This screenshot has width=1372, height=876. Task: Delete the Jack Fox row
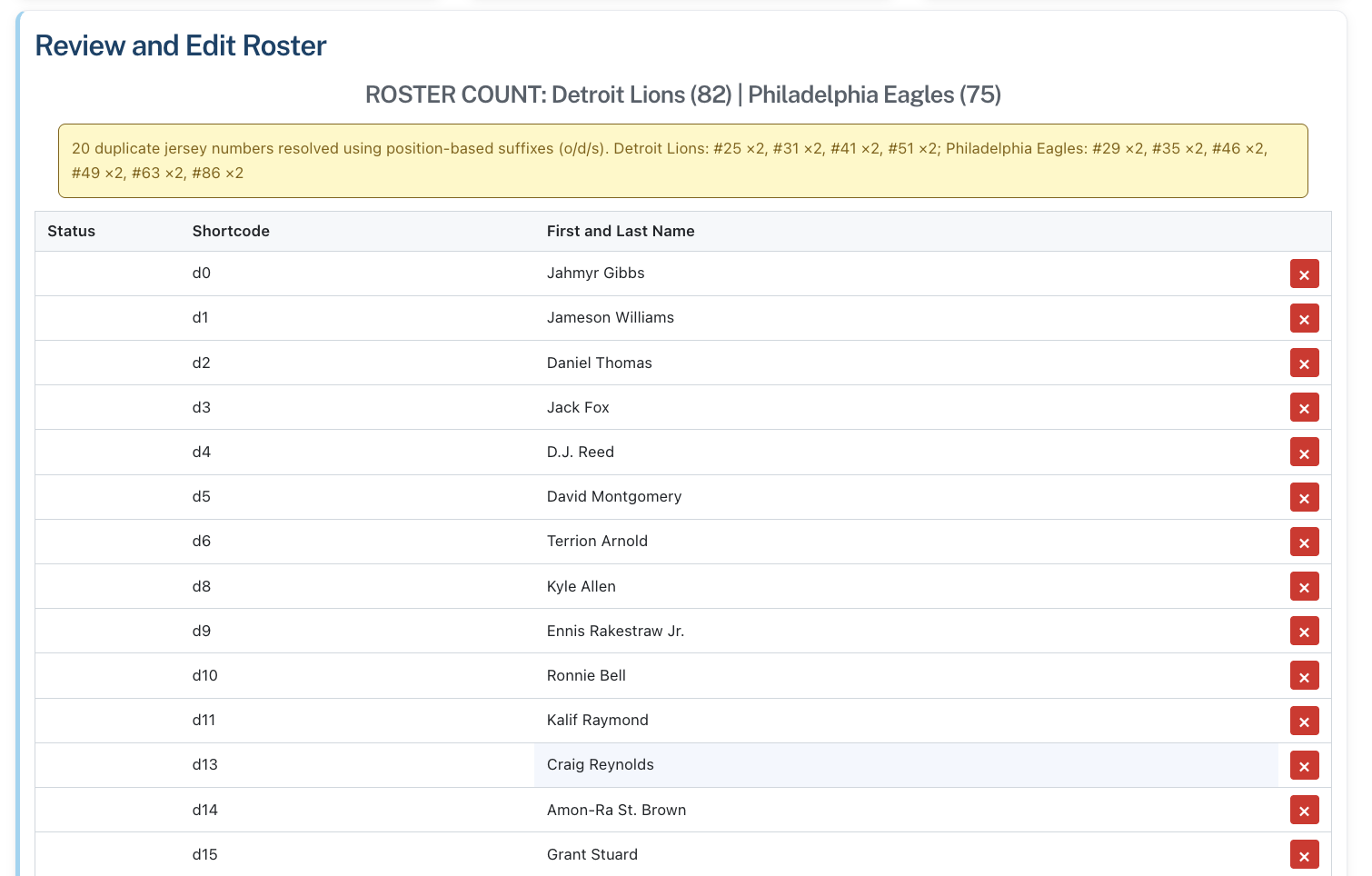pyautogui.click(x=1304, y=407)
